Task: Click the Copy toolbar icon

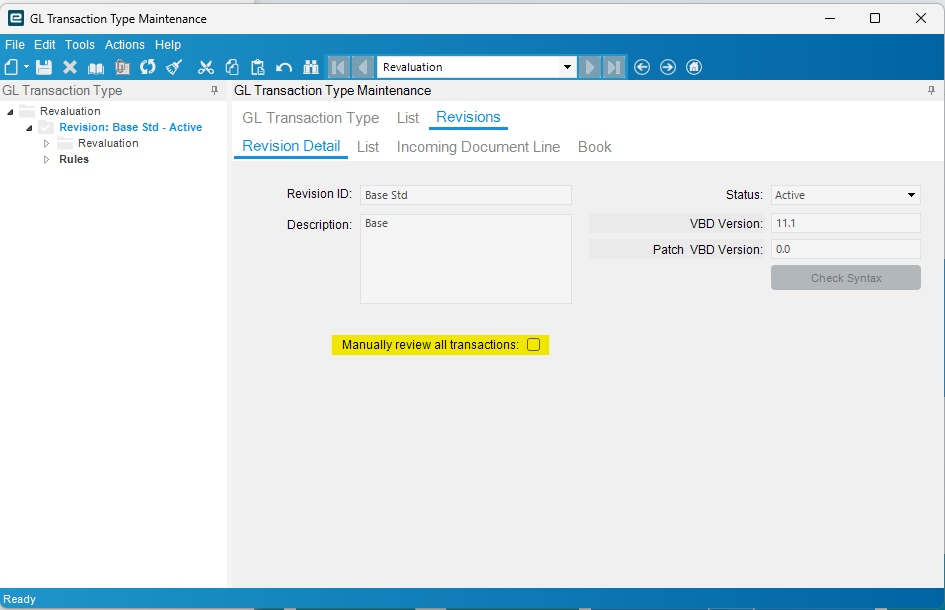Action: (x=232, y=67)
